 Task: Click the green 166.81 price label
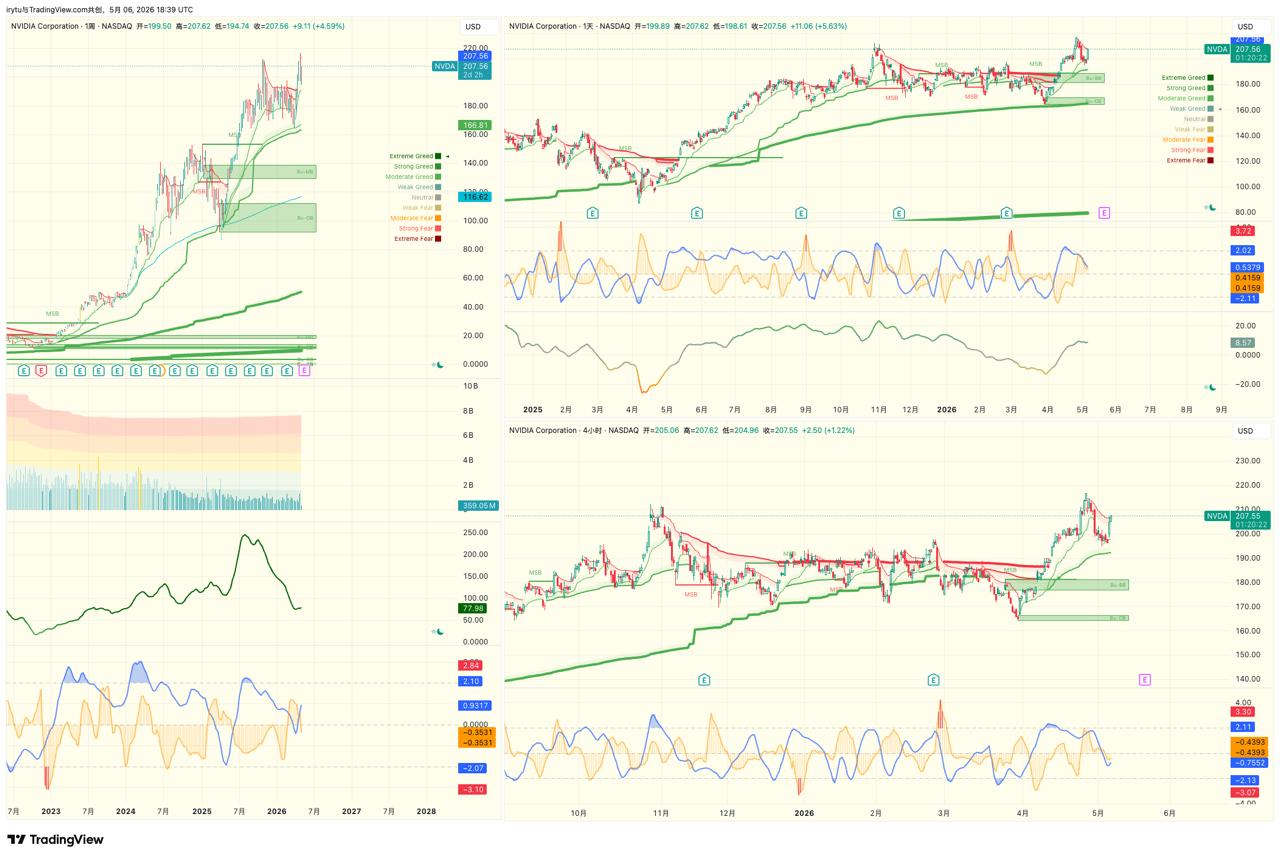[x=474, y=125]
